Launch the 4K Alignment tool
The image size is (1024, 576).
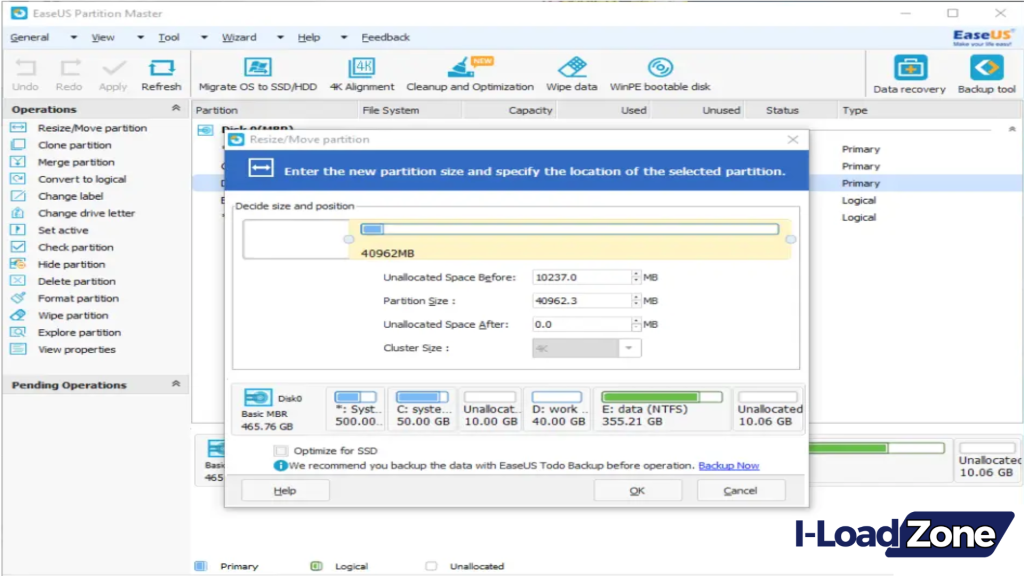tap(362, 73)
